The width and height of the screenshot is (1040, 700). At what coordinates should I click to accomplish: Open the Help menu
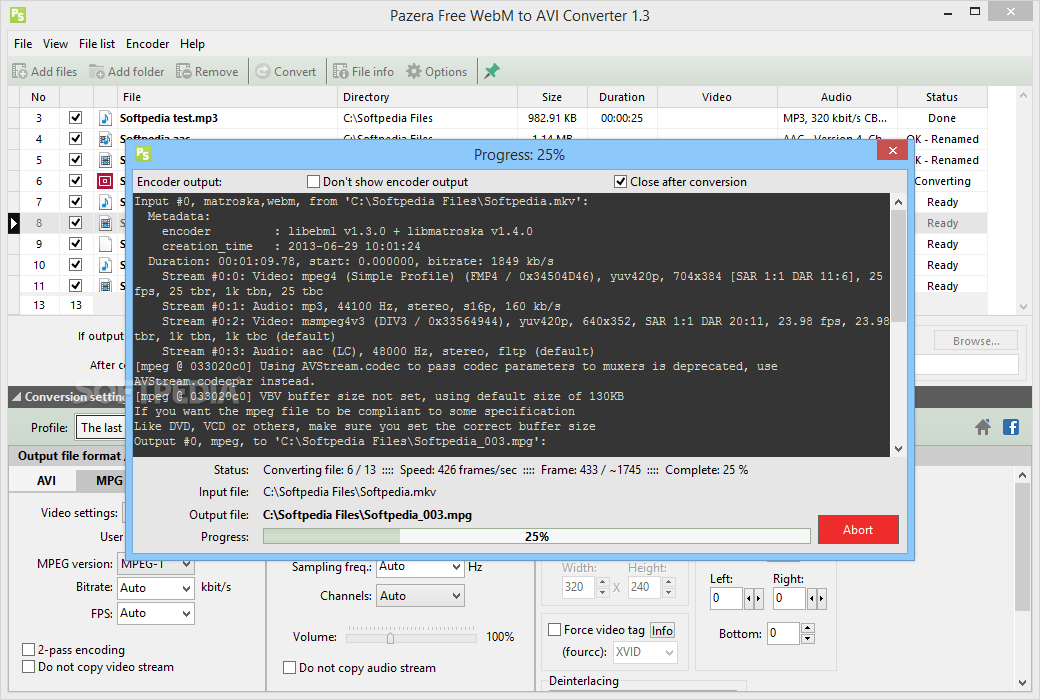(192, 44)
